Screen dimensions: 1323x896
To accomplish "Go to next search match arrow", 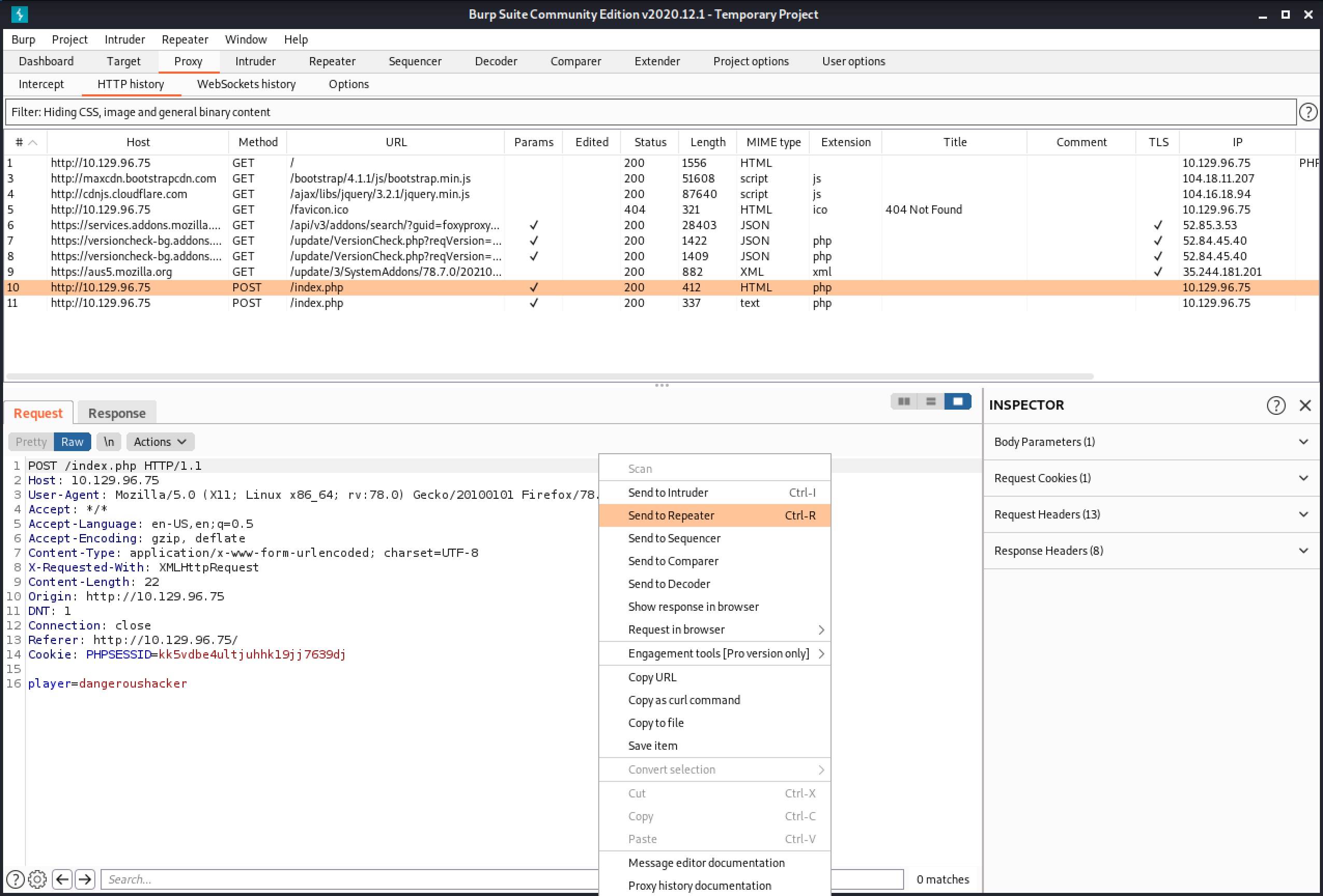I will (85, 879).
